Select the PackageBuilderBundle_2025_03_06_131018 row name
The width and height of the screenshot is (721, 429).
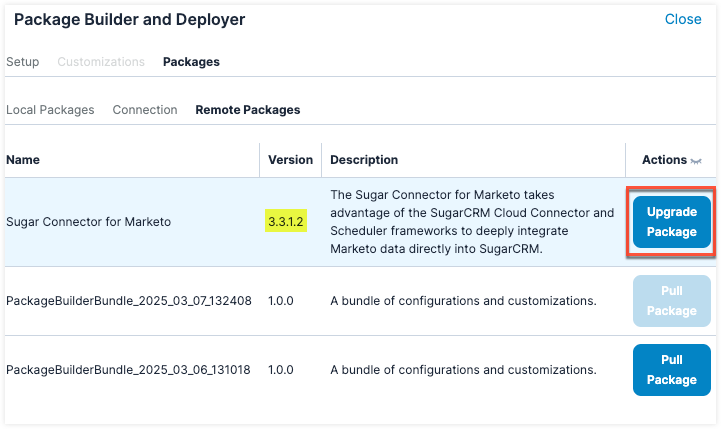129,370
